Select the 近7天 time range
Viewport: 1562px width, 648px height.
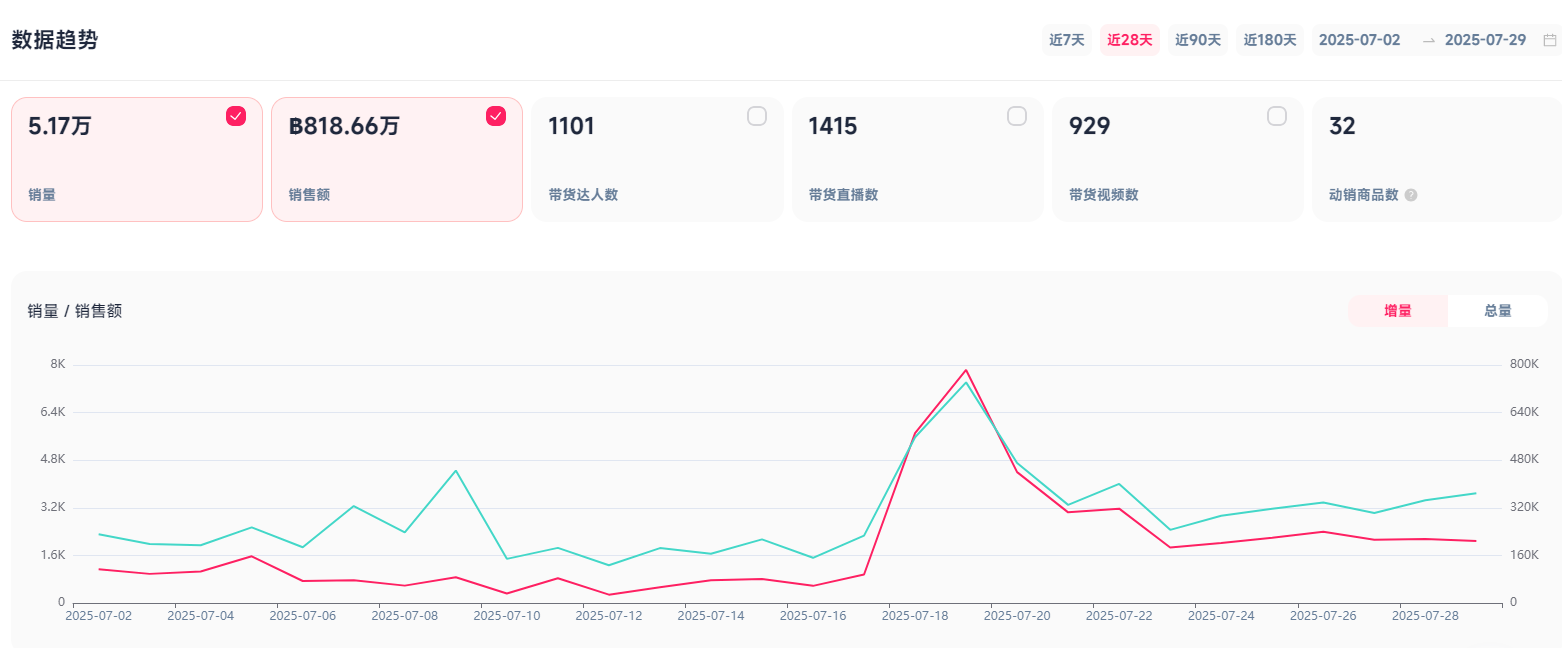pos(1067,40)
